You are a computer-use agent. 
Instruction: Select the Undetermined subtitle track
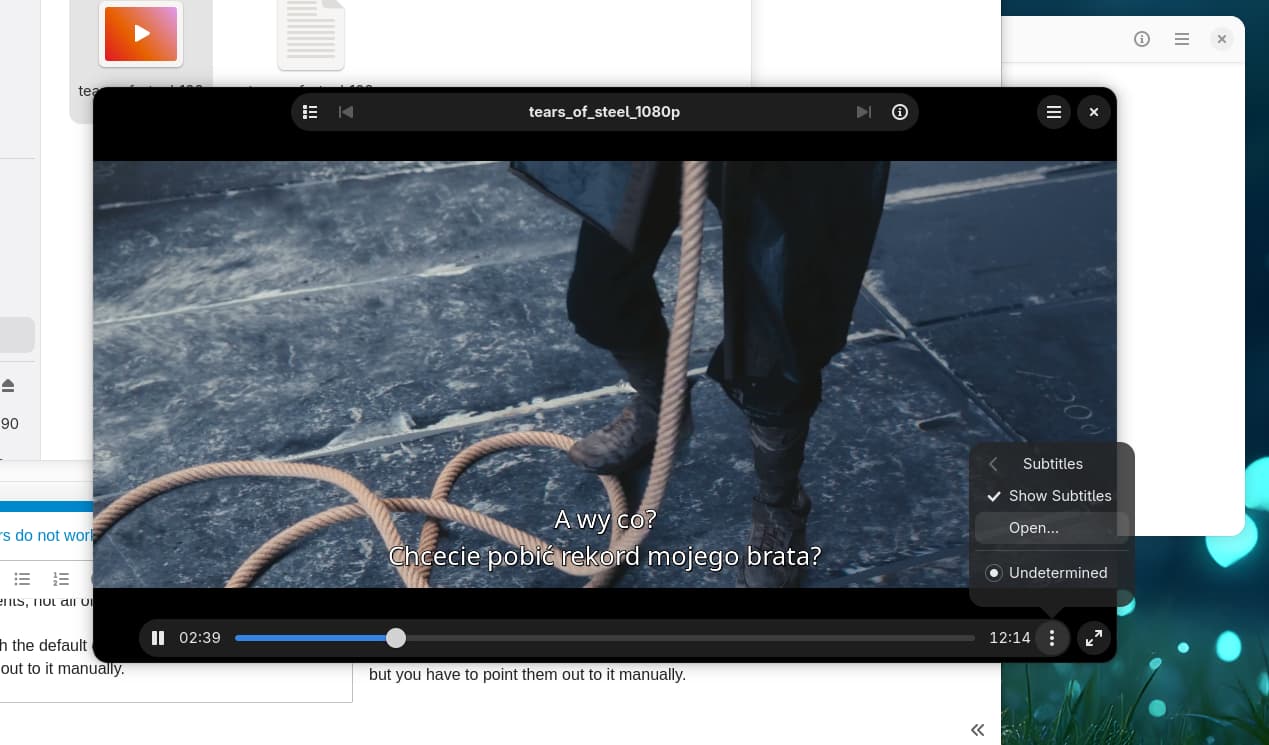point(1050,573)
